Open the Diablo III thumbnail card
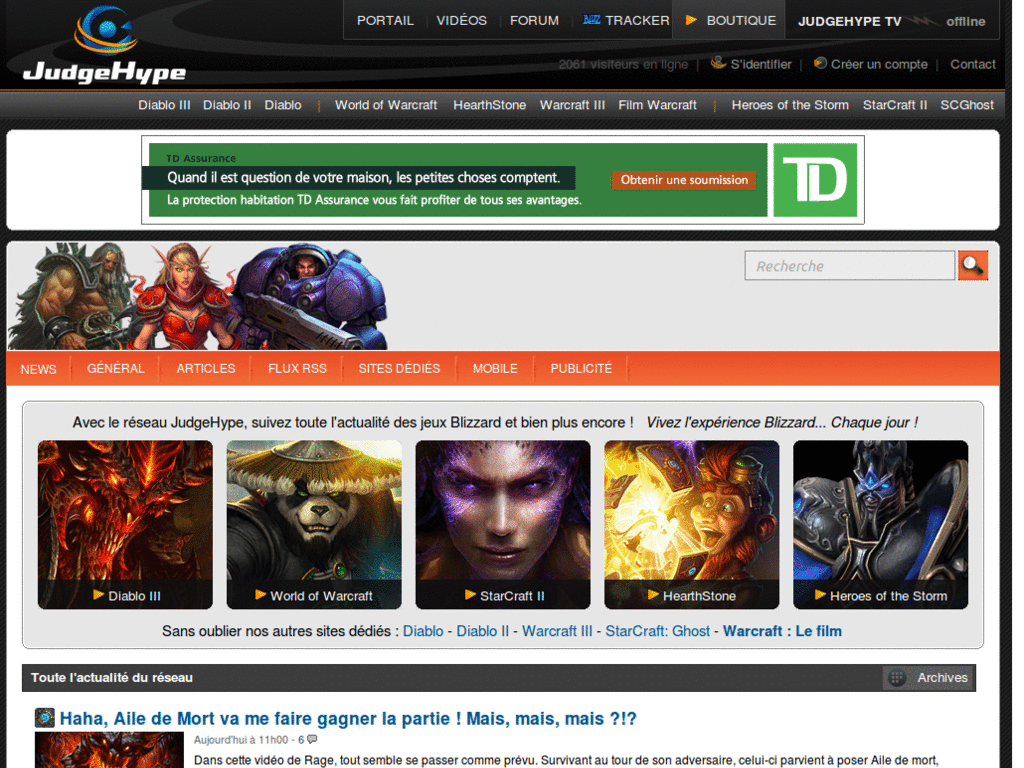Image resolution: width=1024 pixels, height=768 pixels. 125,524
